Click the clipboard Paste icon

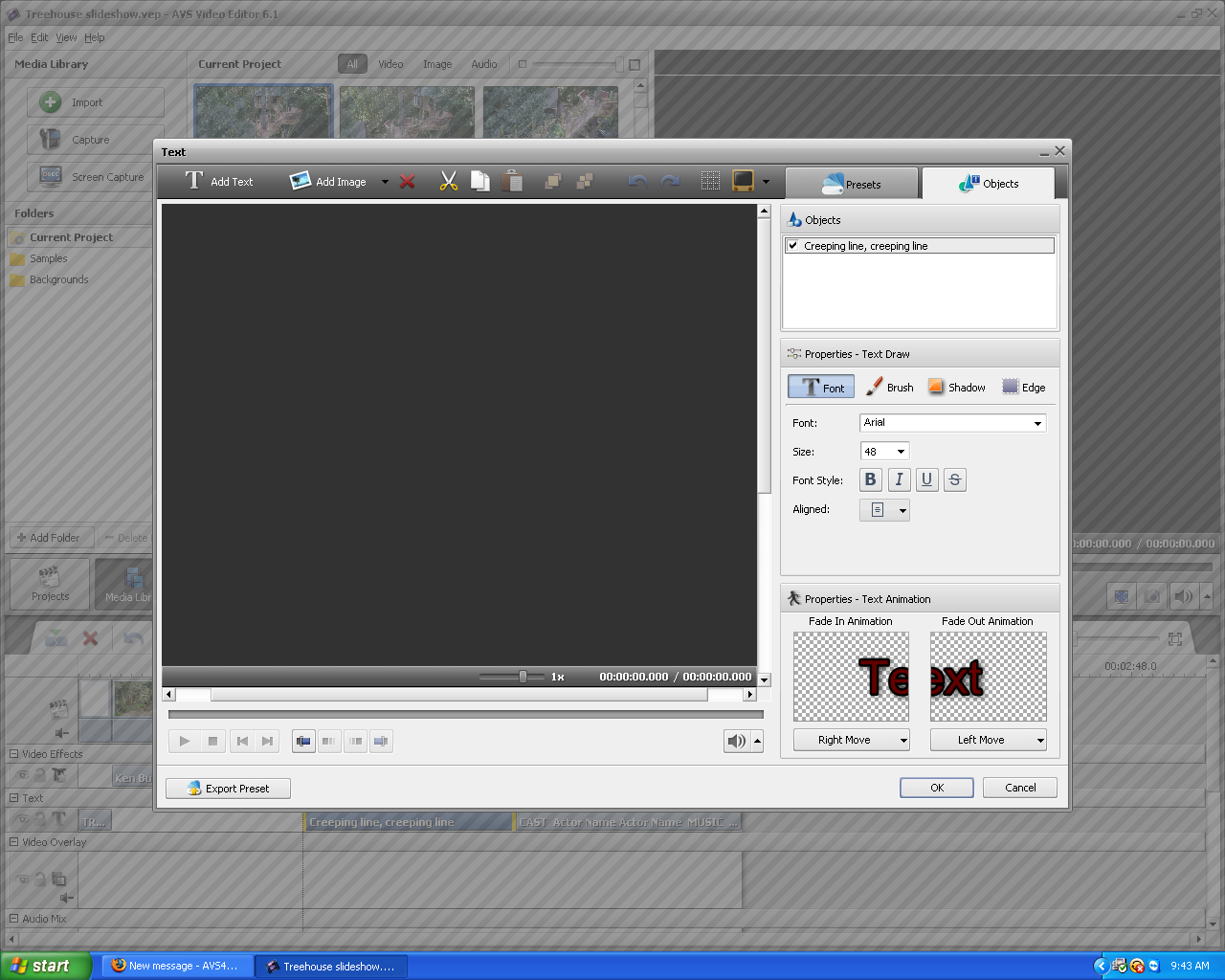pyautogui.click(x=513, y=181)
